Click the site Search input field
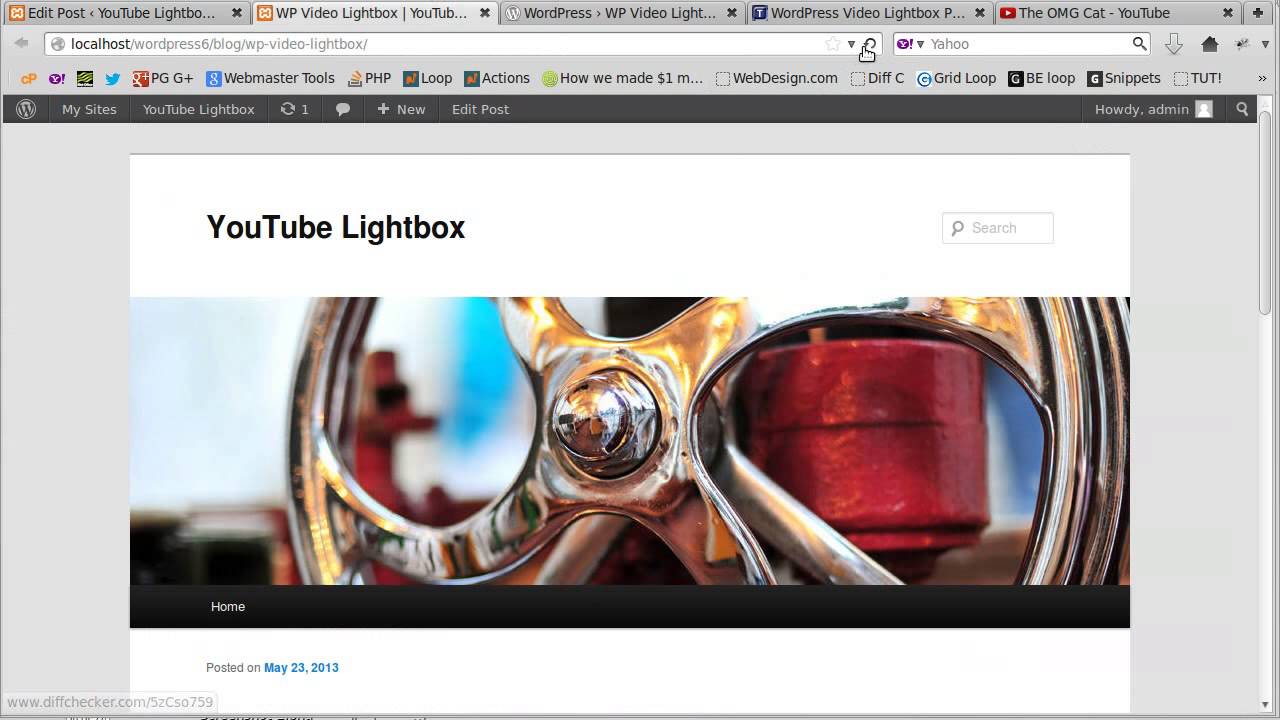The image size is (1280, 720). pyautogui.click(x=998, y=228)
